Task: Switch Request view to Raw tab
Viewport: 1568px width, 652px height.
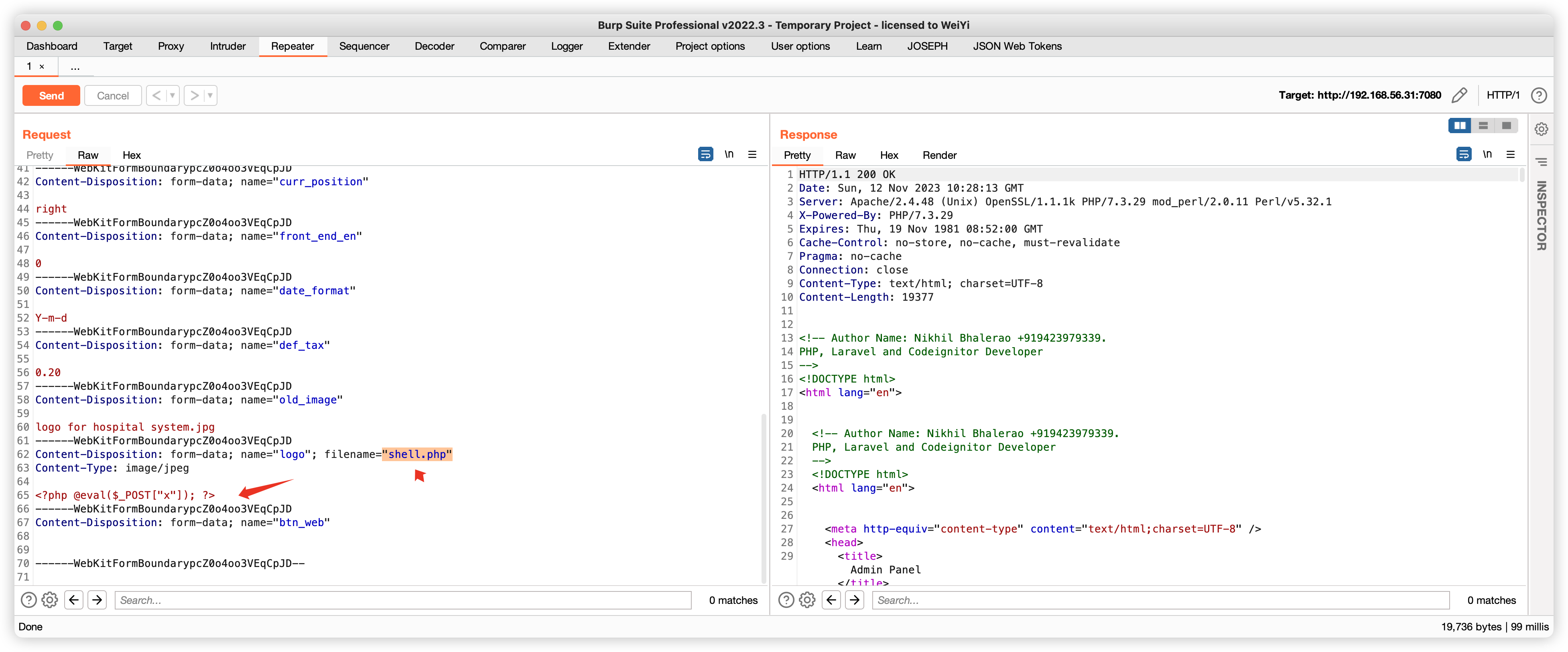Action: pyautogui.click(x=87, y=155)
